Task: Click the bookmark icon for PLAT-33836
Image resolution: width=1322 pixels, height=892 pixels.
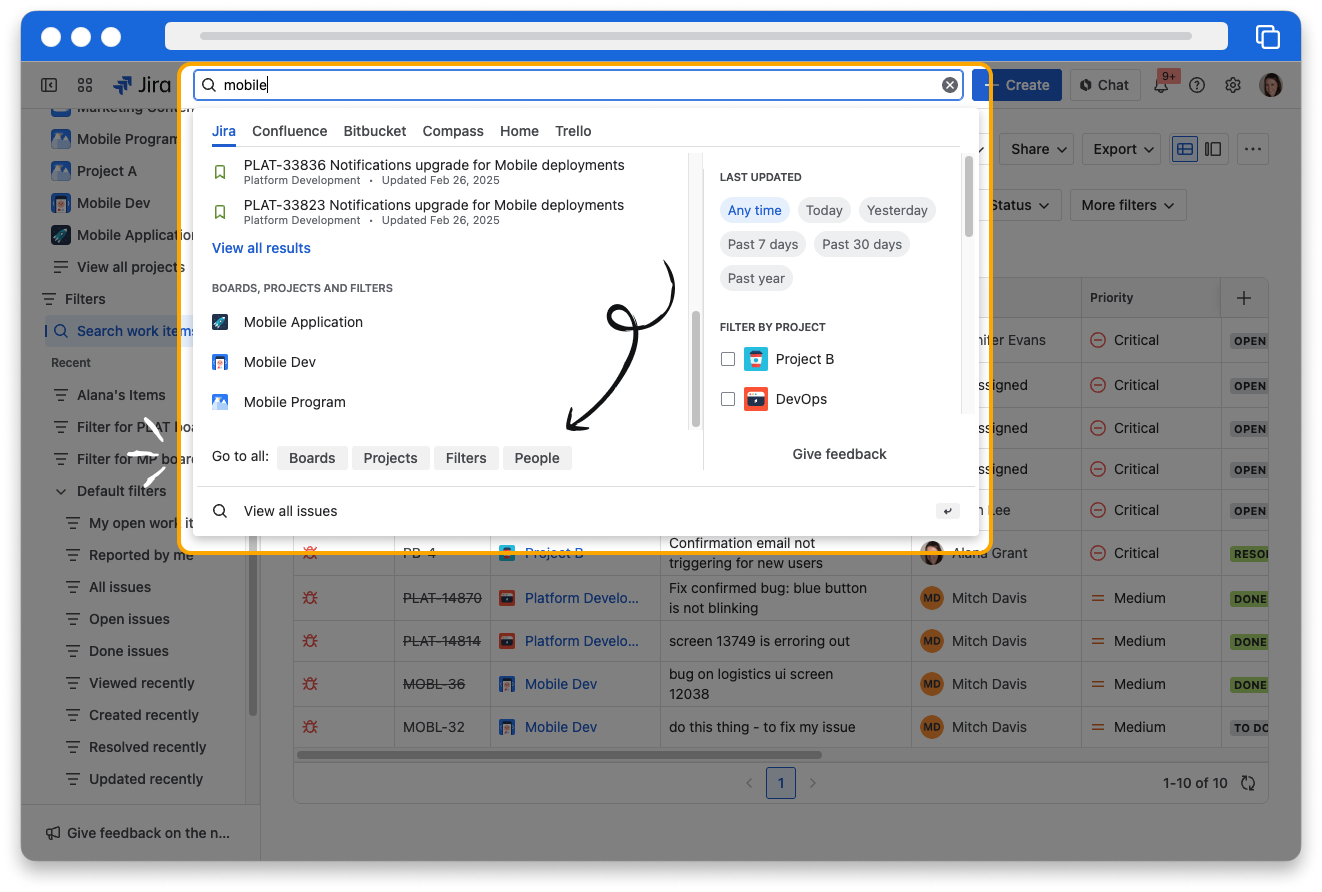Action: click(220, 172)
